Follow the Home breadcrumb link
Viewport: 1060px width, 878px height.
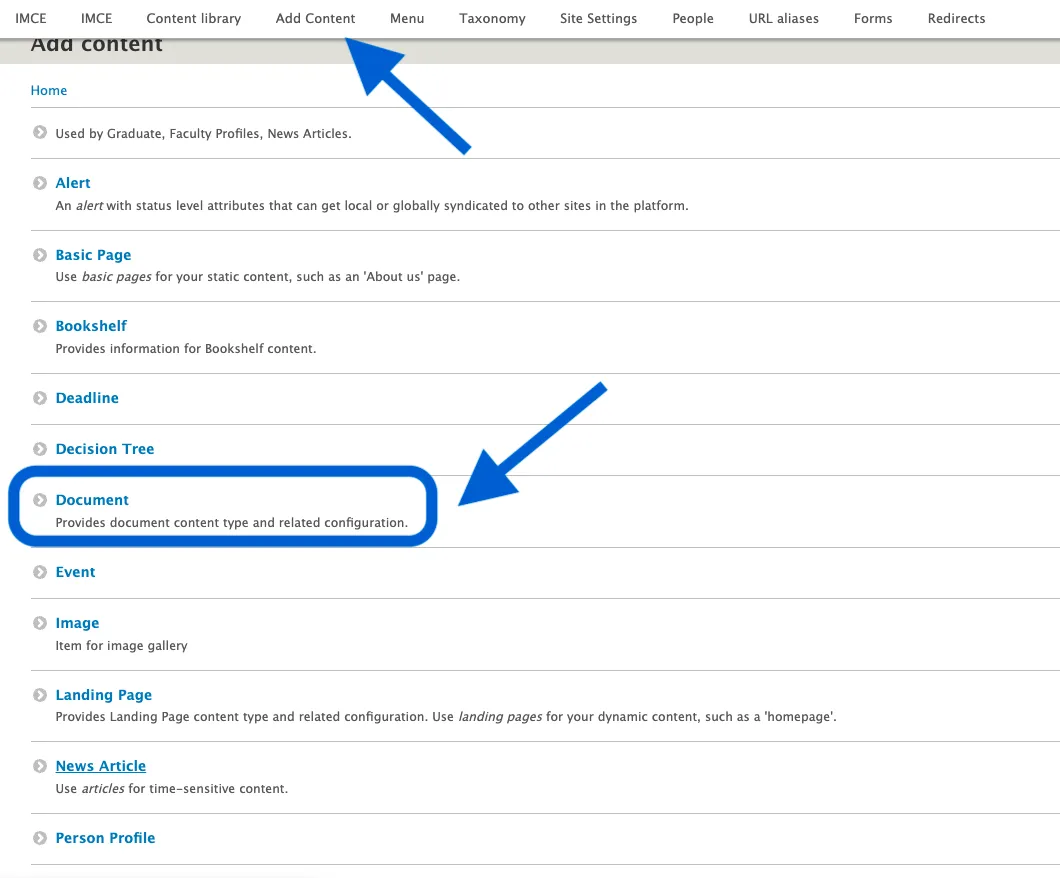(49, 91)
